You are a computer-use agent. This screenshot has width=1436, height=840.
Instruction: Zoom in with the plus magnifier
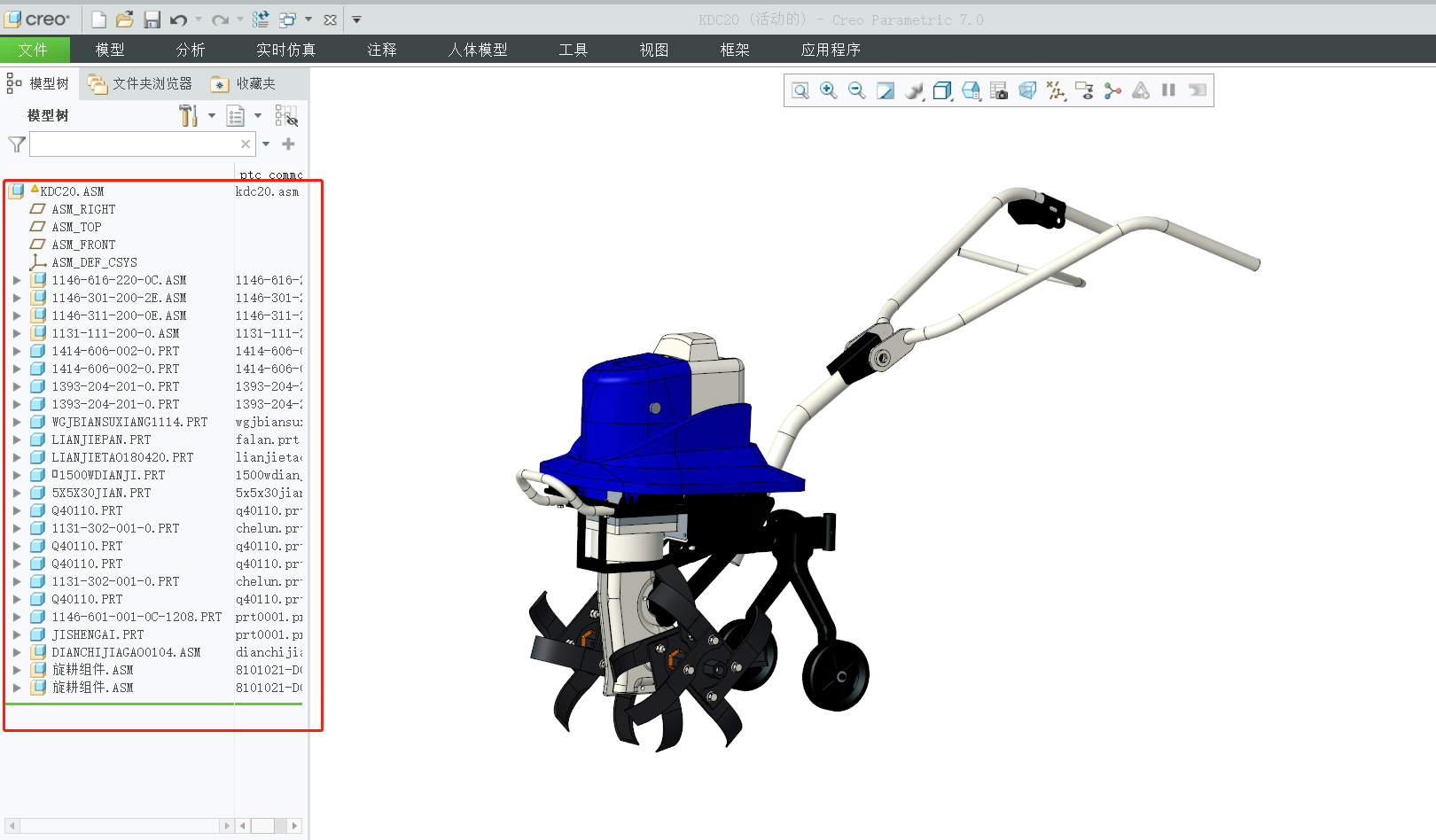tap(829, 90)
